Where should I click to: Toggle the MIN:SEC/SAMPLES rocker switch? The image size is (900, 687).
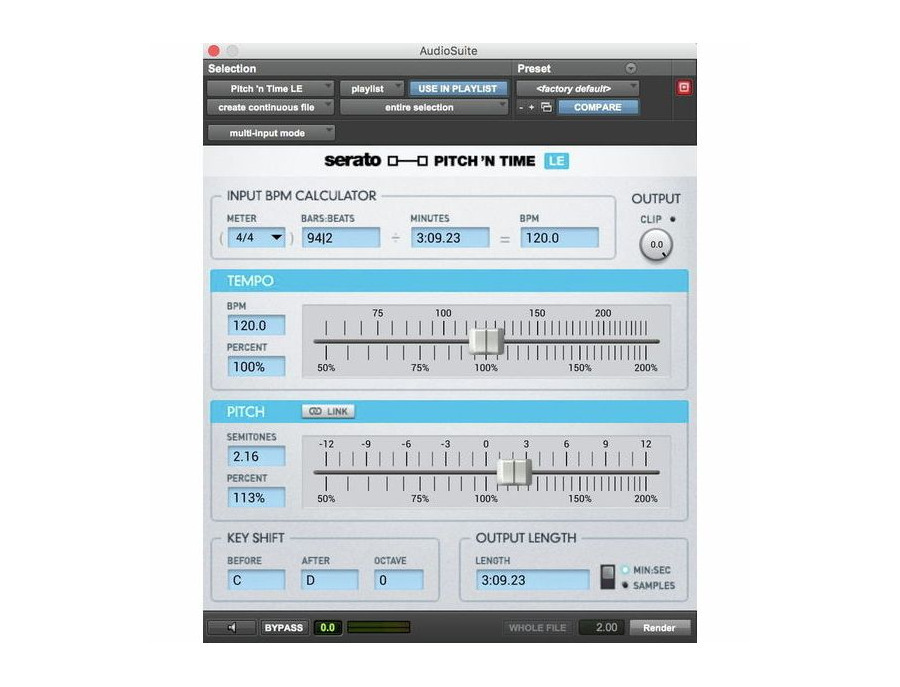[607, 577]
